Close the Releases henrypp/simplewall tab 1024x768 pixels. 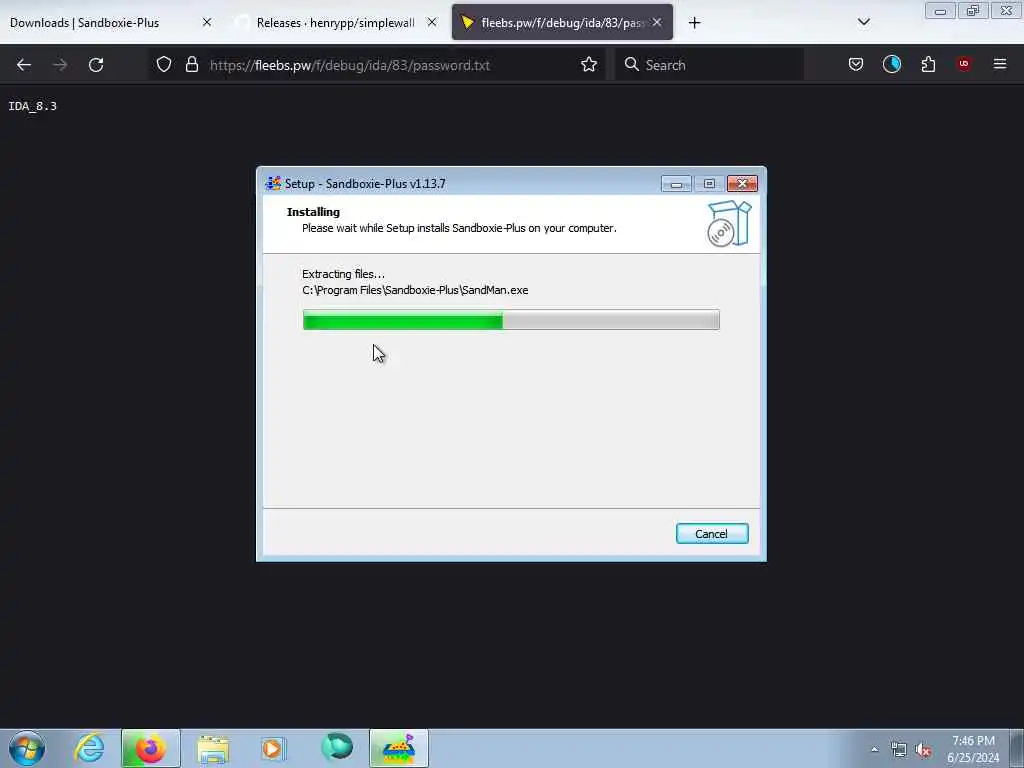click(x=432, y=22)
